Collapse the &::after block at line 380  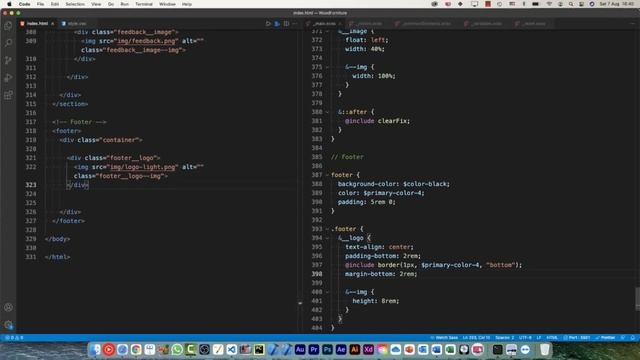point(327,112)
